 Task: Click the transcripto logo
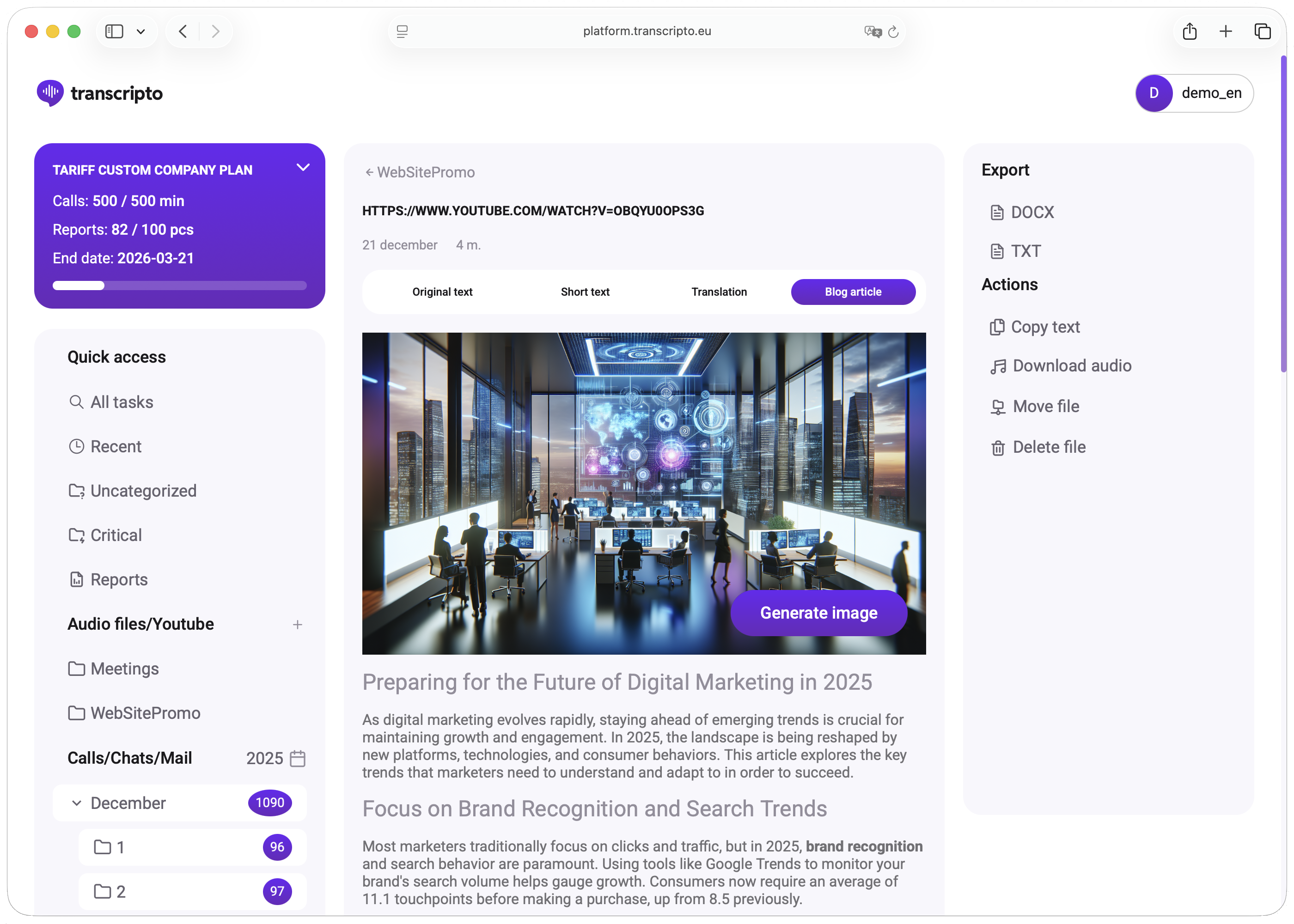point(99,93)
